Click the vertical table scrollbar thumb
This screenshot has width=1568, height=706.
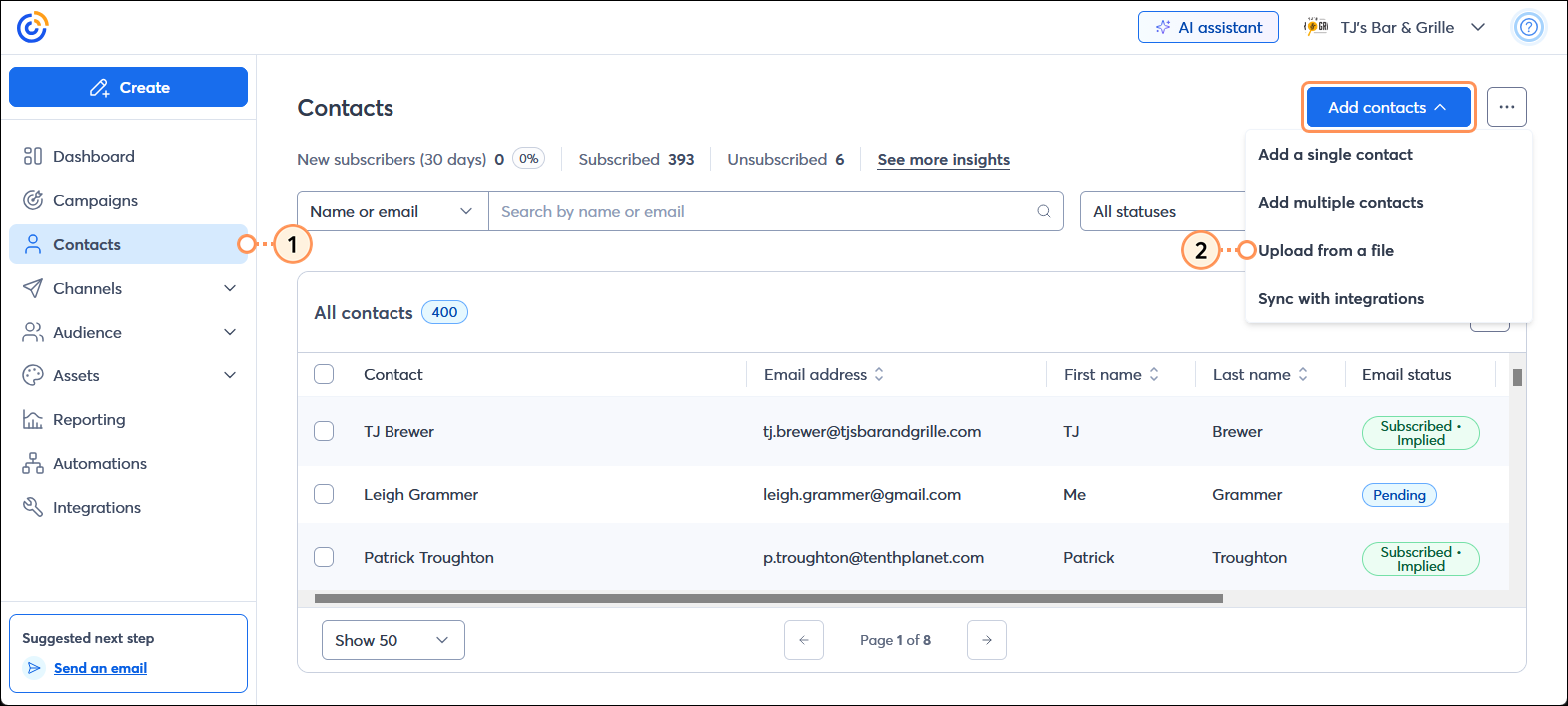click(1517, 377)
